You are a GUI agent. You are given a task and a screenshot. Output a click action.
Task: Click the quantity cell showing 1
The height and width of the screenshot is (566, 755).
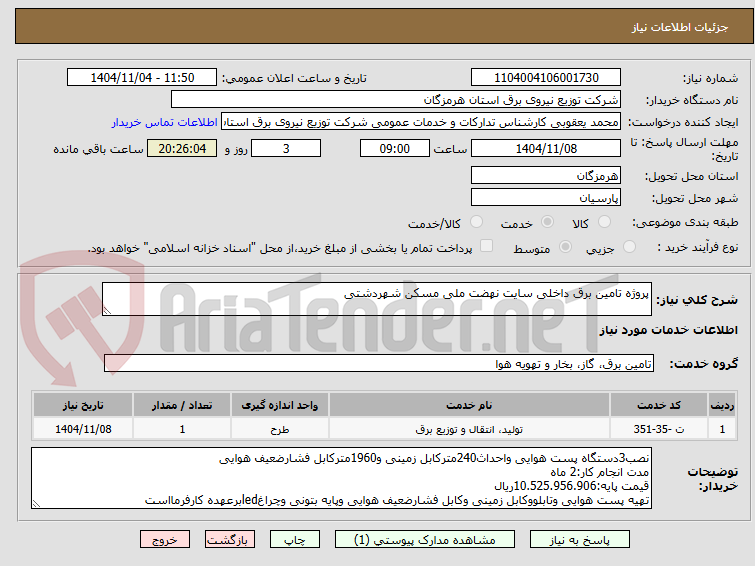pyautogui.click(x=182, y=429)
